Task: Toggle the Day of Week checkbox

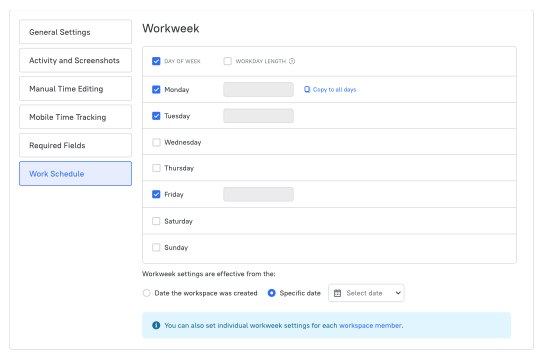Action: 156,61
